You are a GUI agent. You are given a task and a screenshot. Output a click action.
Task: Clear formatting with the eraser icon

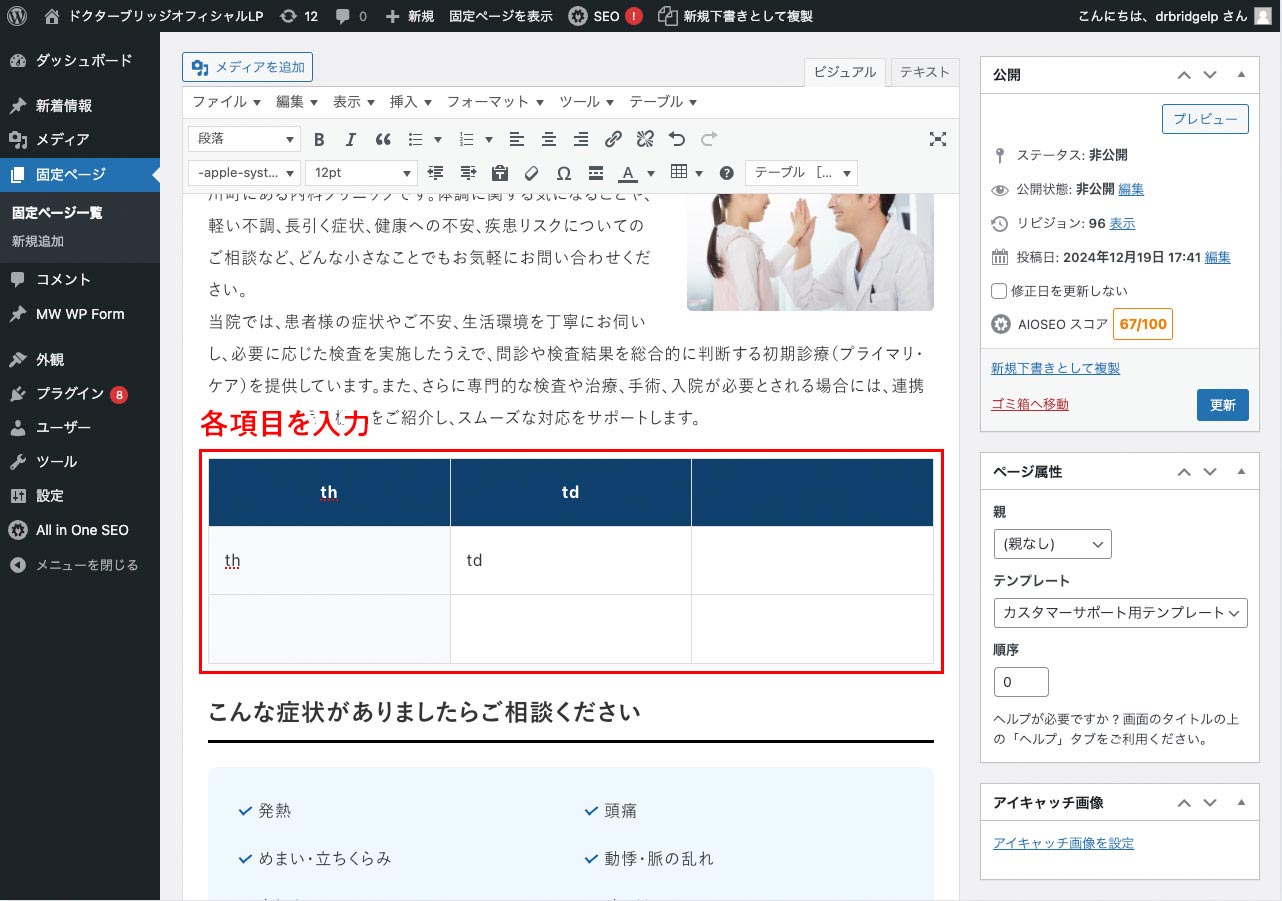point(532,173)
